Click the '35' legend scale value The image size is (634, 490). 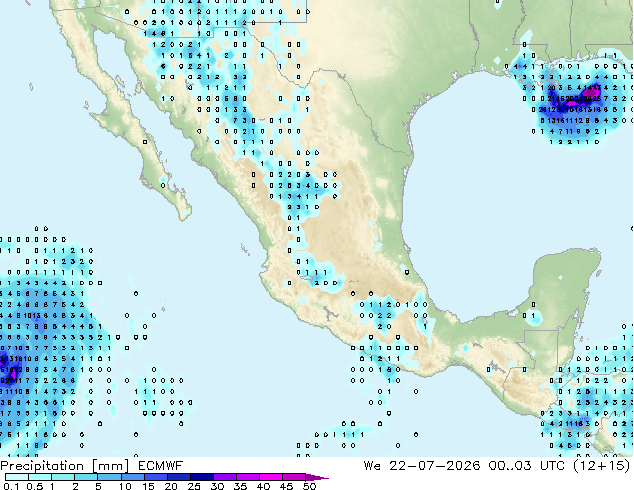[240, 486]
